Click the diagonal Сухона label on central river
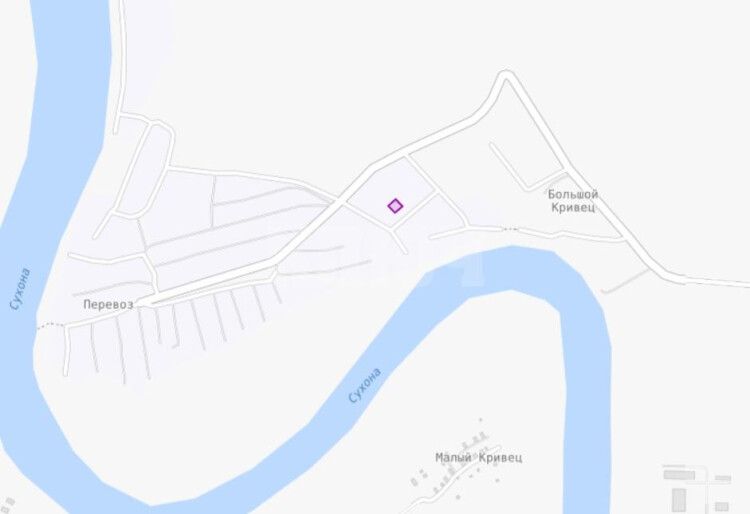The image size is (750, 514). 364,385
